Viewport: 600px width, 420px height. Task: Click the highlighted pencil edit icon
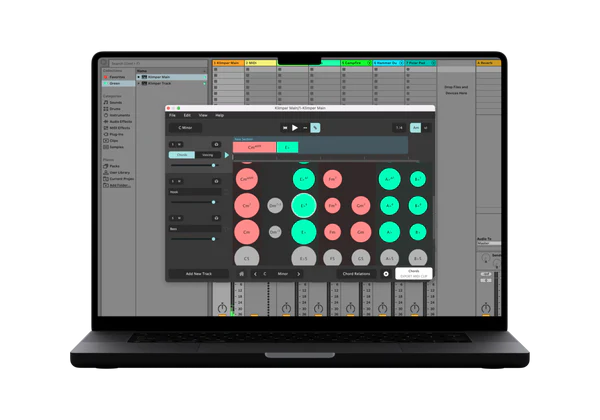pos(314,127)
